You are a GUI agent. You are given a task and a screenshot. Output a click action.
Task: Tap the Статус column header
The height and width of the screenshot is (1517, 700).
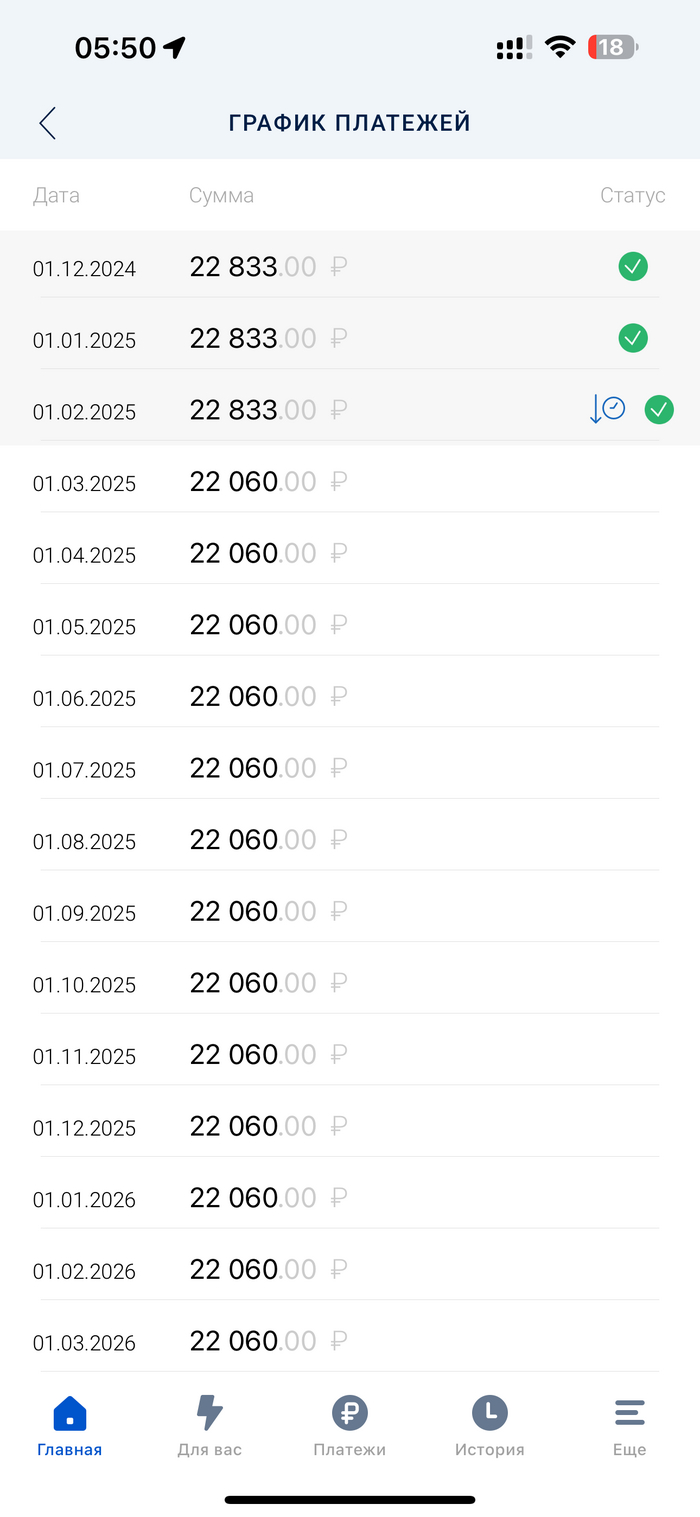click(x=632, y=196)
